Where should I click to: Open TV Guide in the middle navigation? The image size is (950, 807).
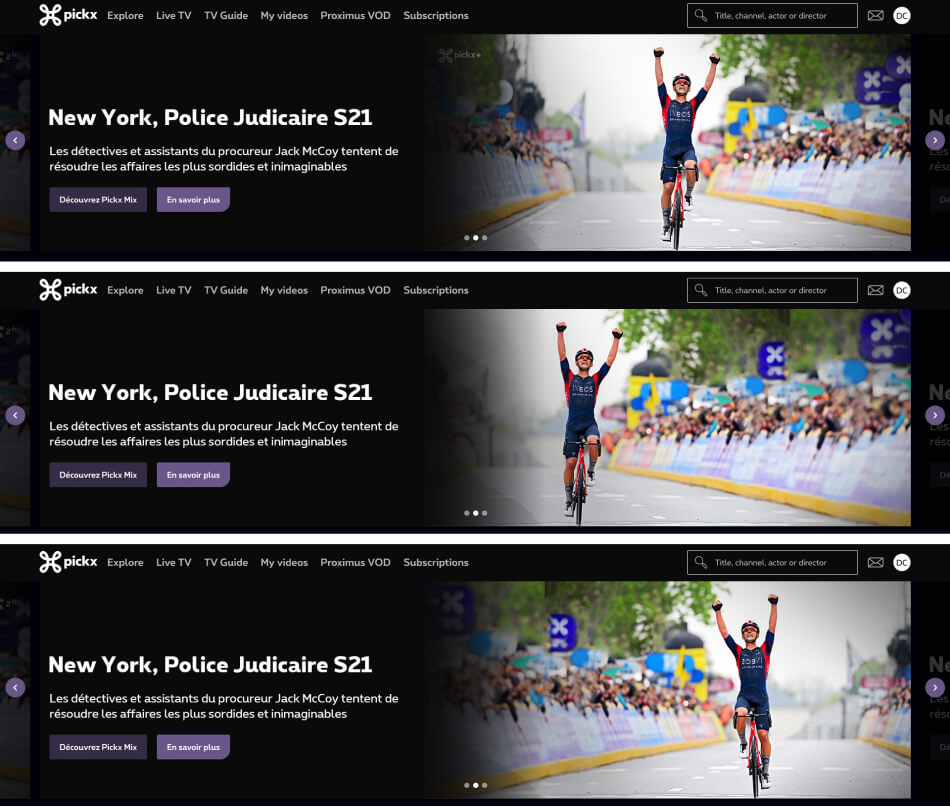point(226,290)
